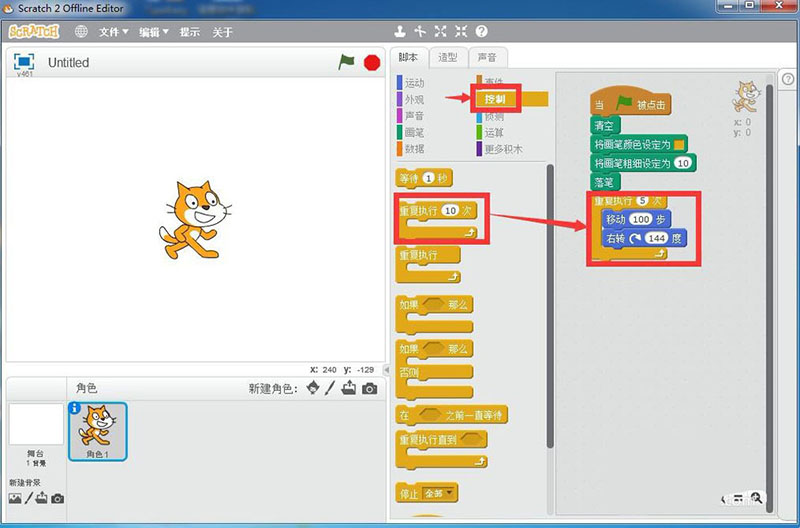This screenshot has height=528, width=800.
Task: Click the 等待 seconds value in palette
Action: pos(429,178)
